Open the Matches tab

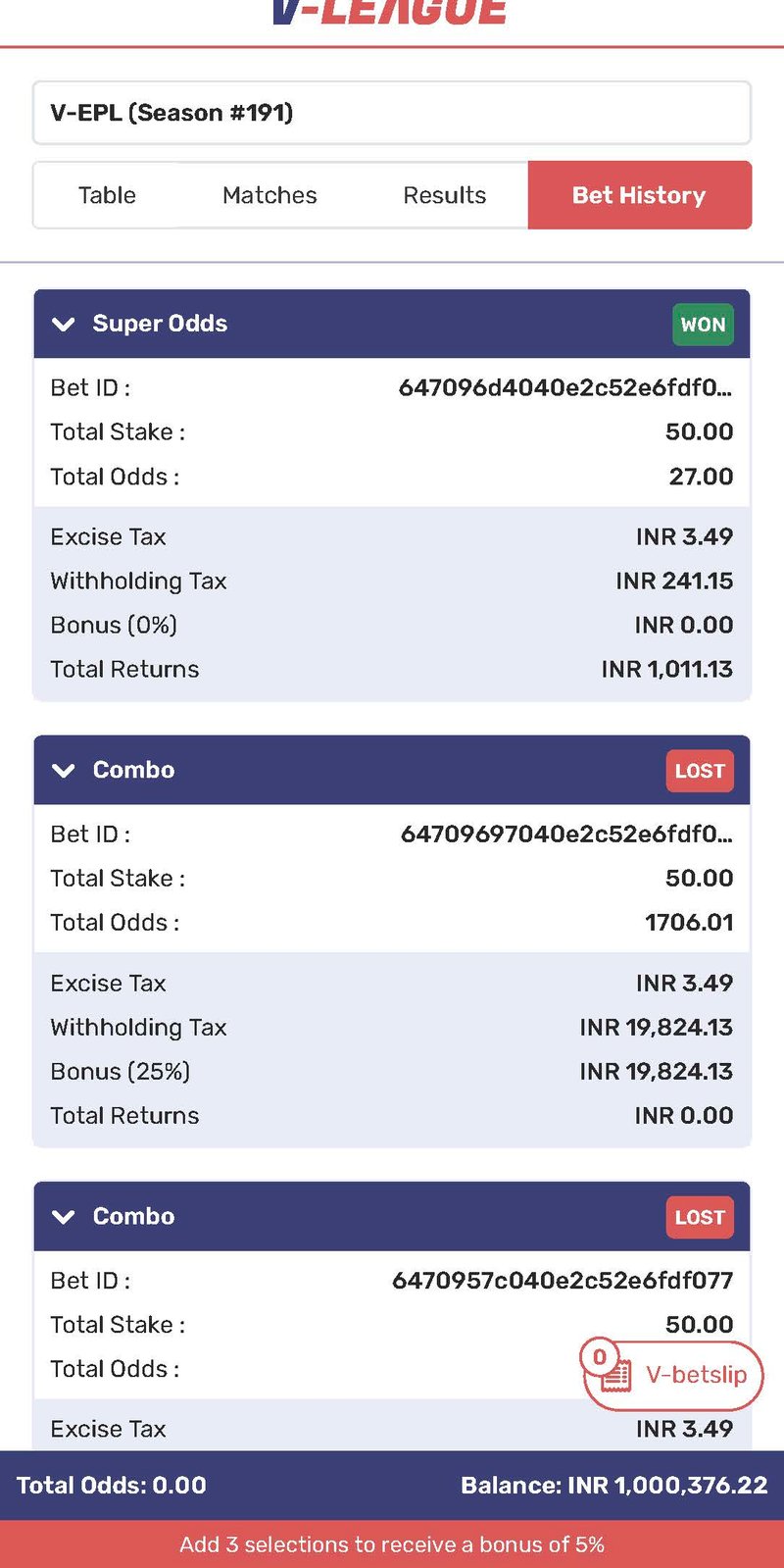269,195
